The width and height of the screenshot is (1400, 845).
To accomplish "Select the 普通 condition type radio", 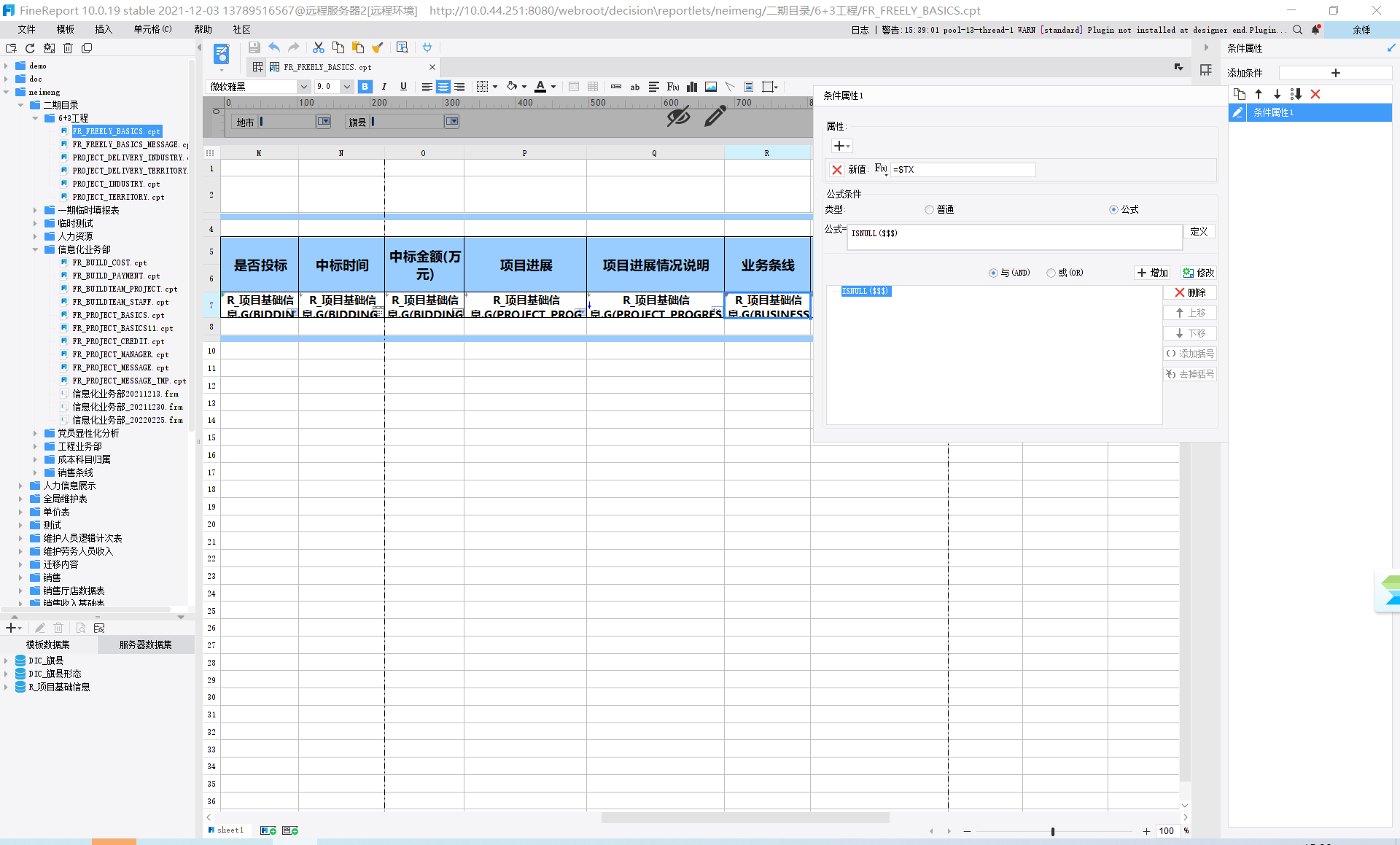I will pos(929,210).
